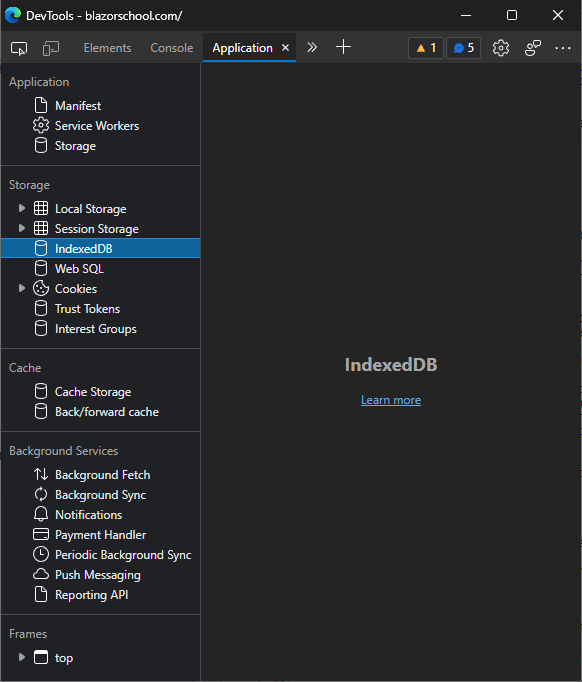Viewport: 582px width, 682px height.
Task: Click the Session Storage grid icon
Action: point(41,229)
